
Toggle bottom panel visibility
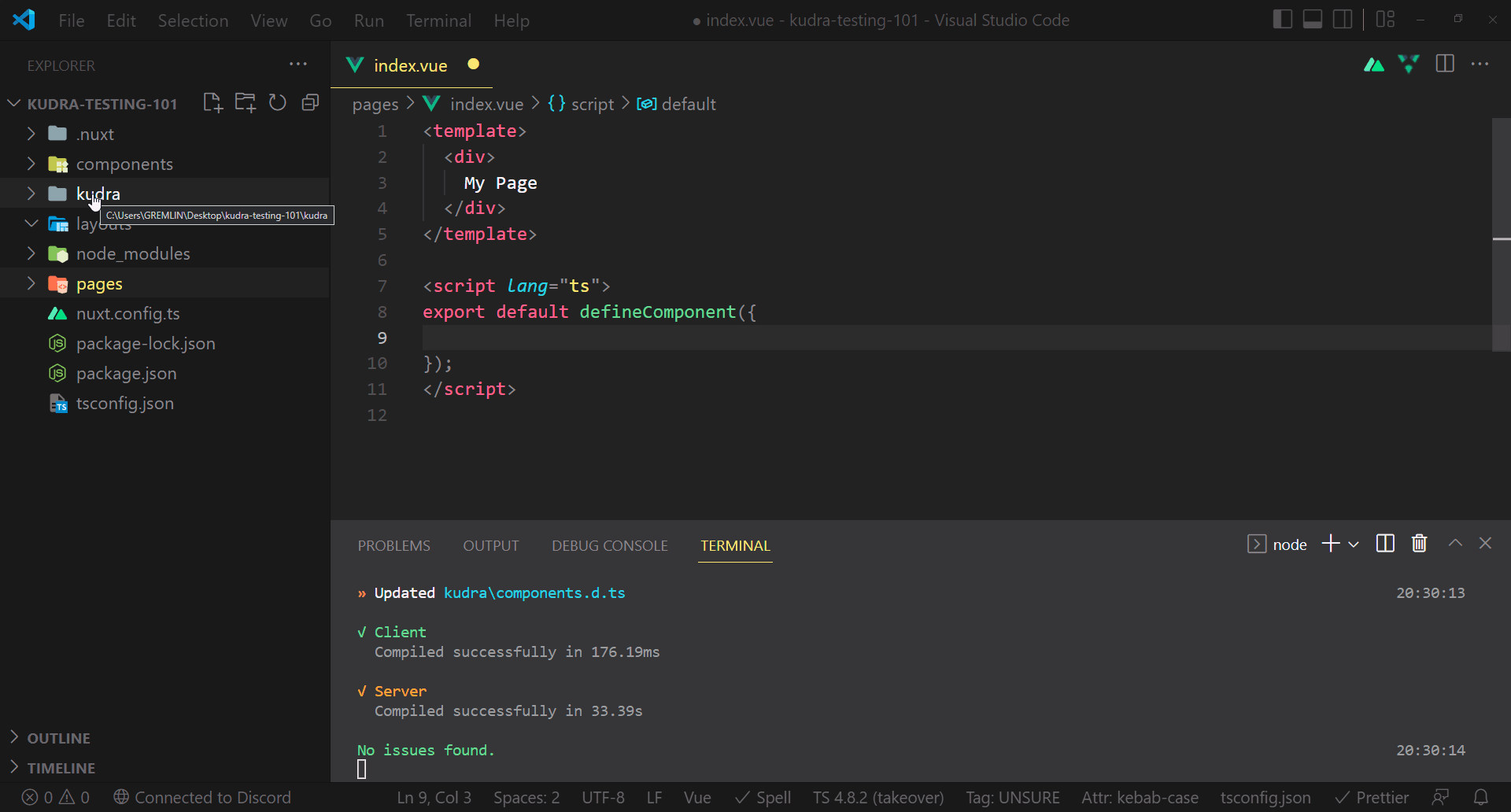(1313, 20)
